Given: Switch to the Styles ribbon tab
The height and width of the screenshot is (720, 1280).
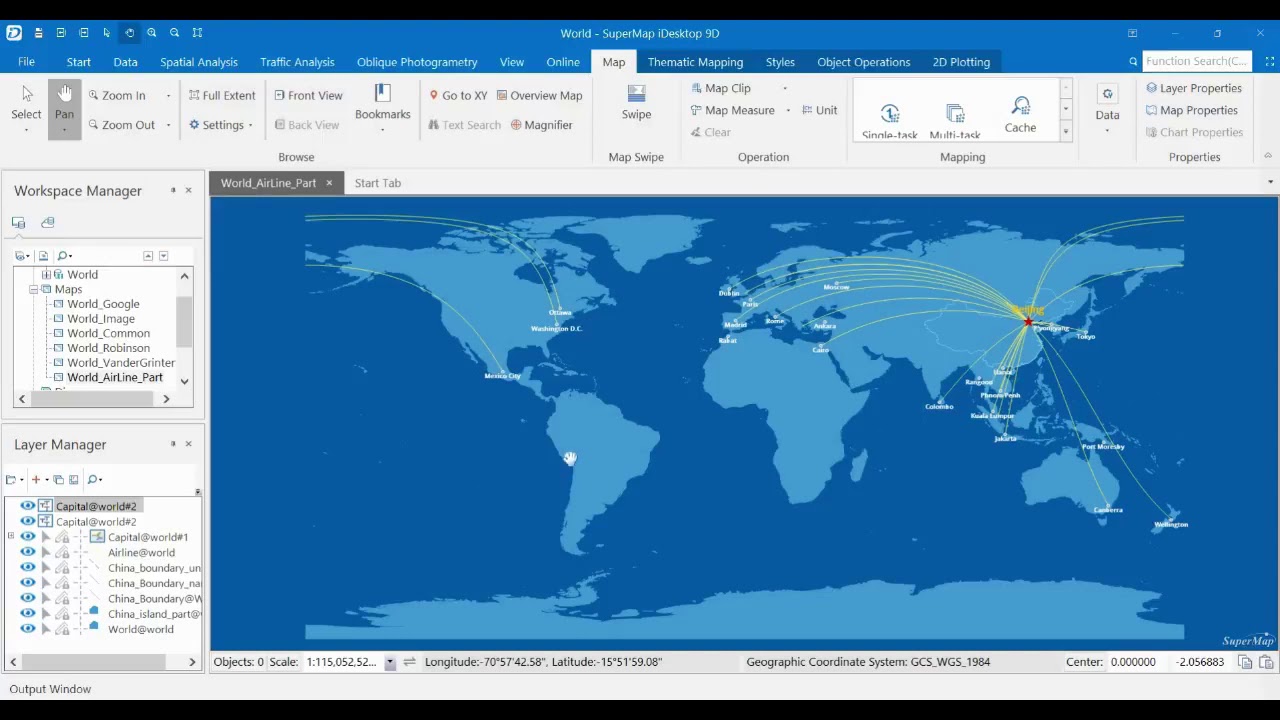Looking at the screenshot, I should click(780, 62).
